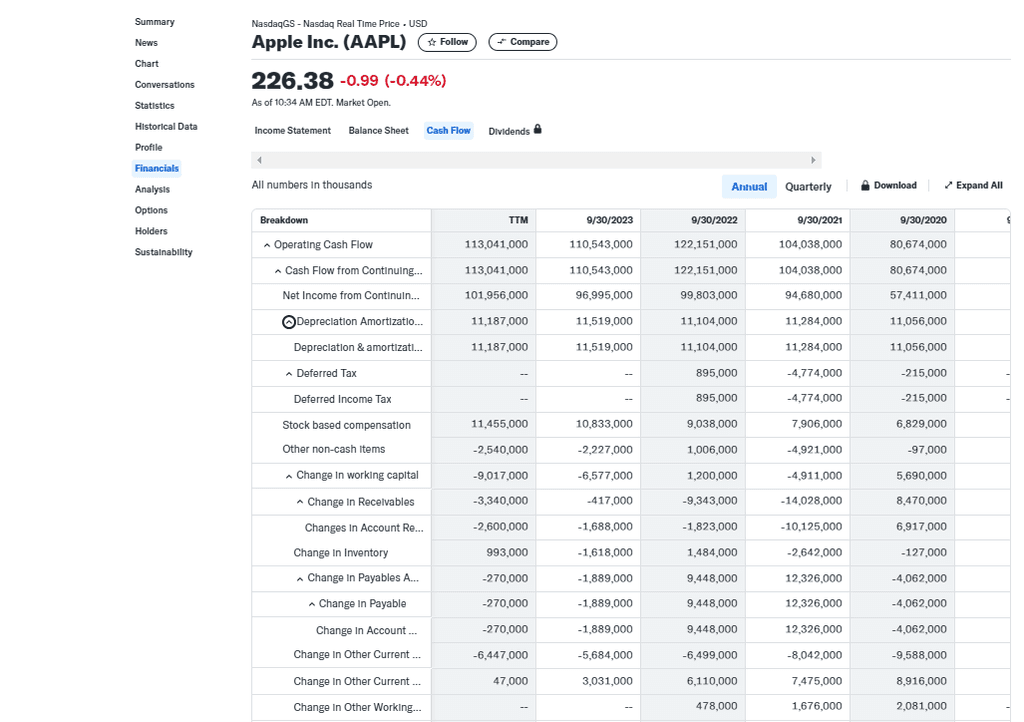
Task: Click right arrow on horizontal scrollbar
Action: point(813,160)
